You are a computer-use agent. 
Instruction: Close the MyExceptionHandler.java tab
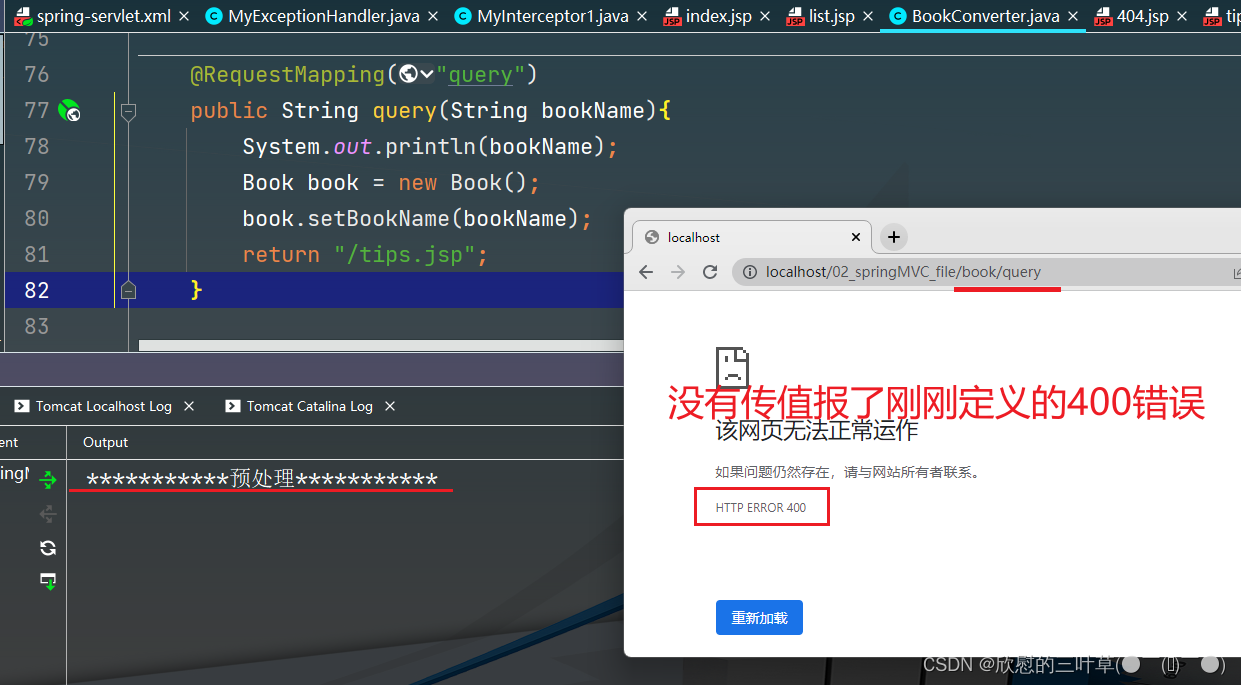[431, 17]
